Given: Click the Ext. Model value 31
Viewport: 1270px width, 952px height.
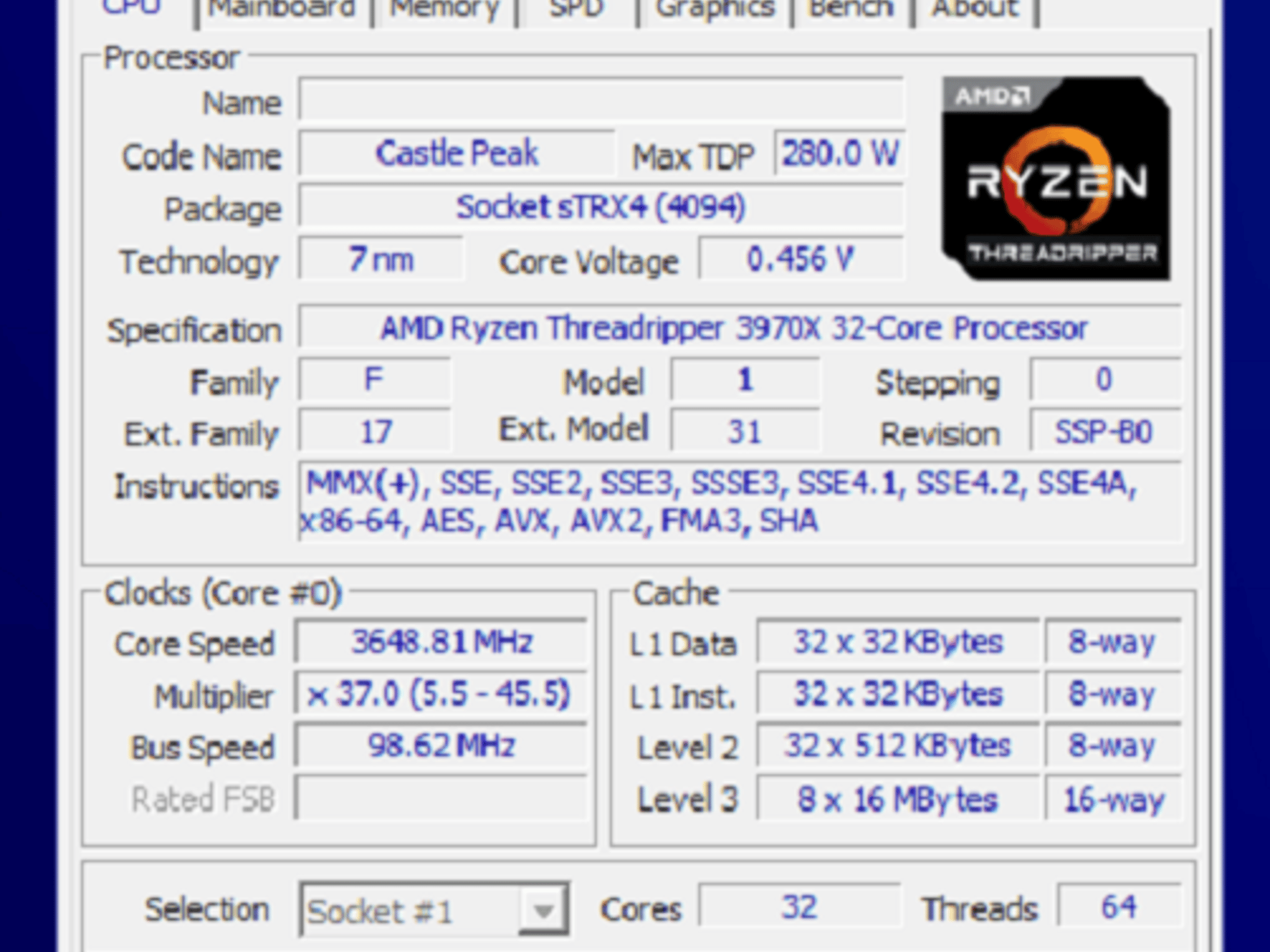Looking at the screenshot, I should point(745,431).
